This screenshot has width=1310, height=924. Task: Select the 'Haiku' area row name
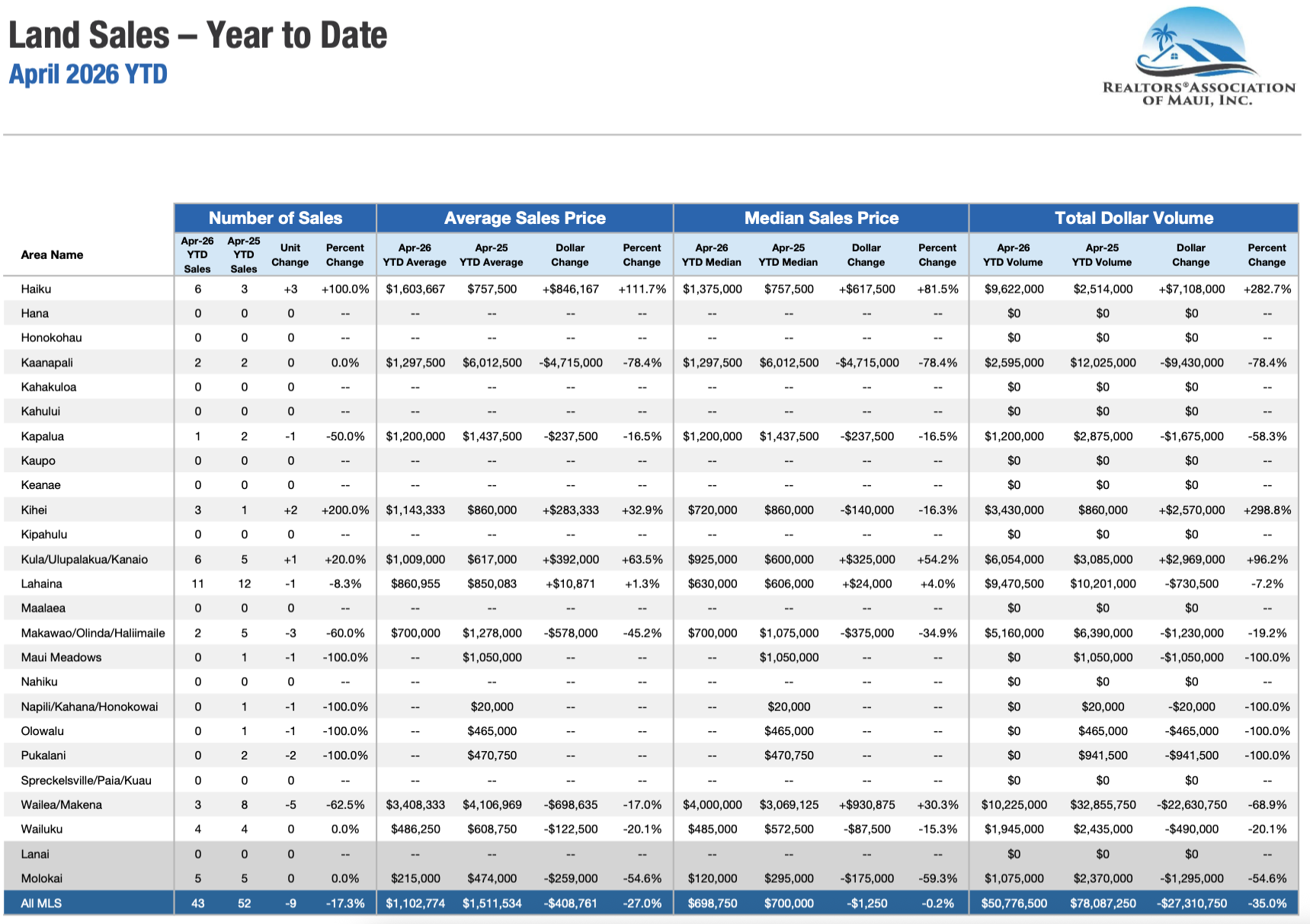pos(36,289)
